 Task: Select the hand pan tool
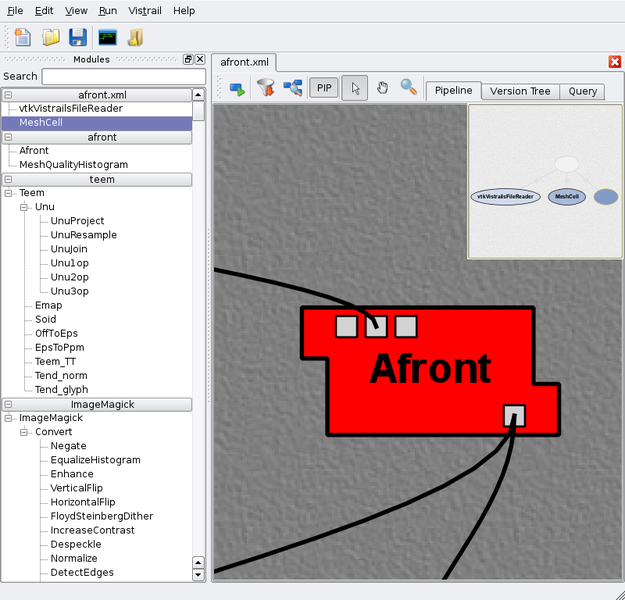(382, 88)
